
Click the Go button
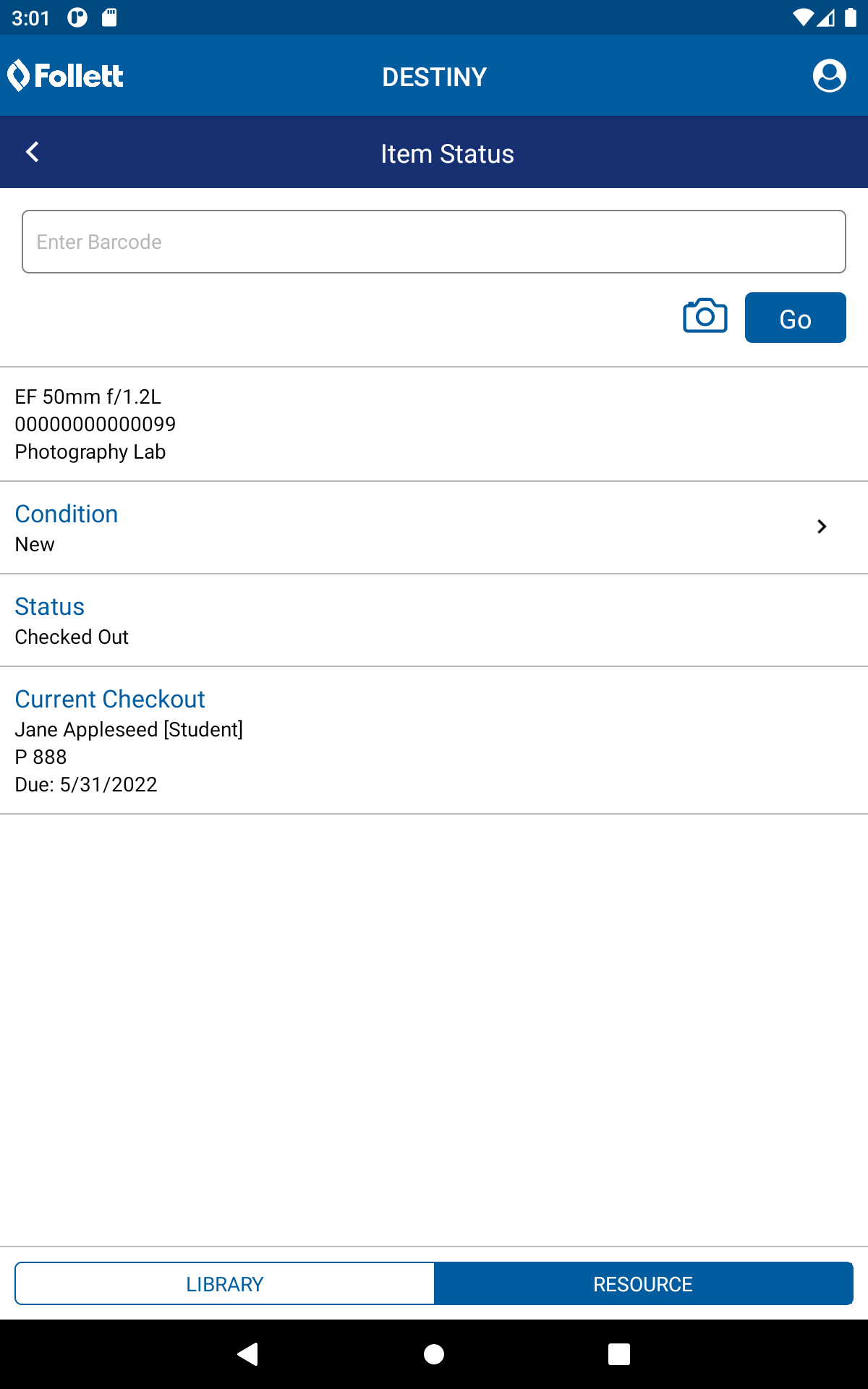(795, 318)
